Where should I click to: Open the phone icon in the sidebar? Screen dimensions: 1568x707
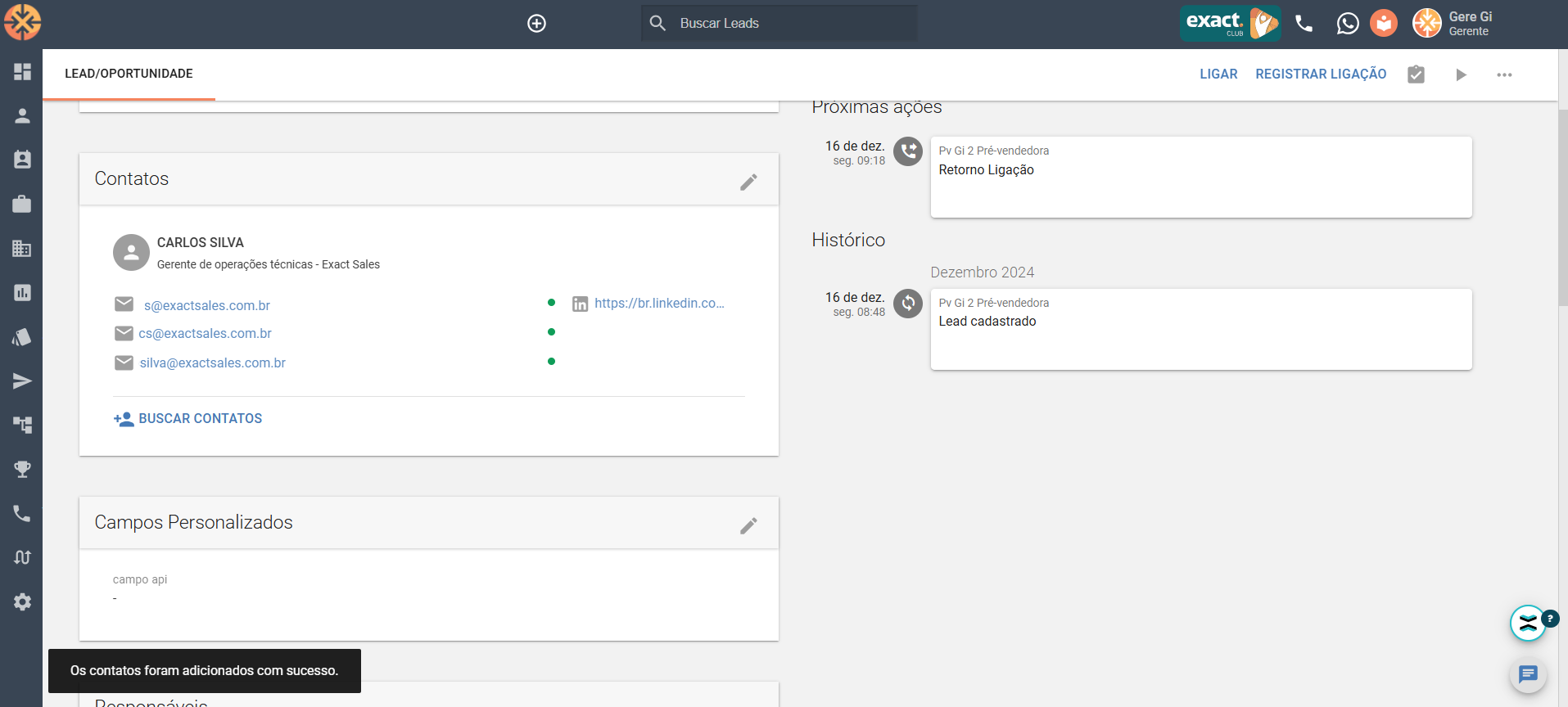pos(22,513)
